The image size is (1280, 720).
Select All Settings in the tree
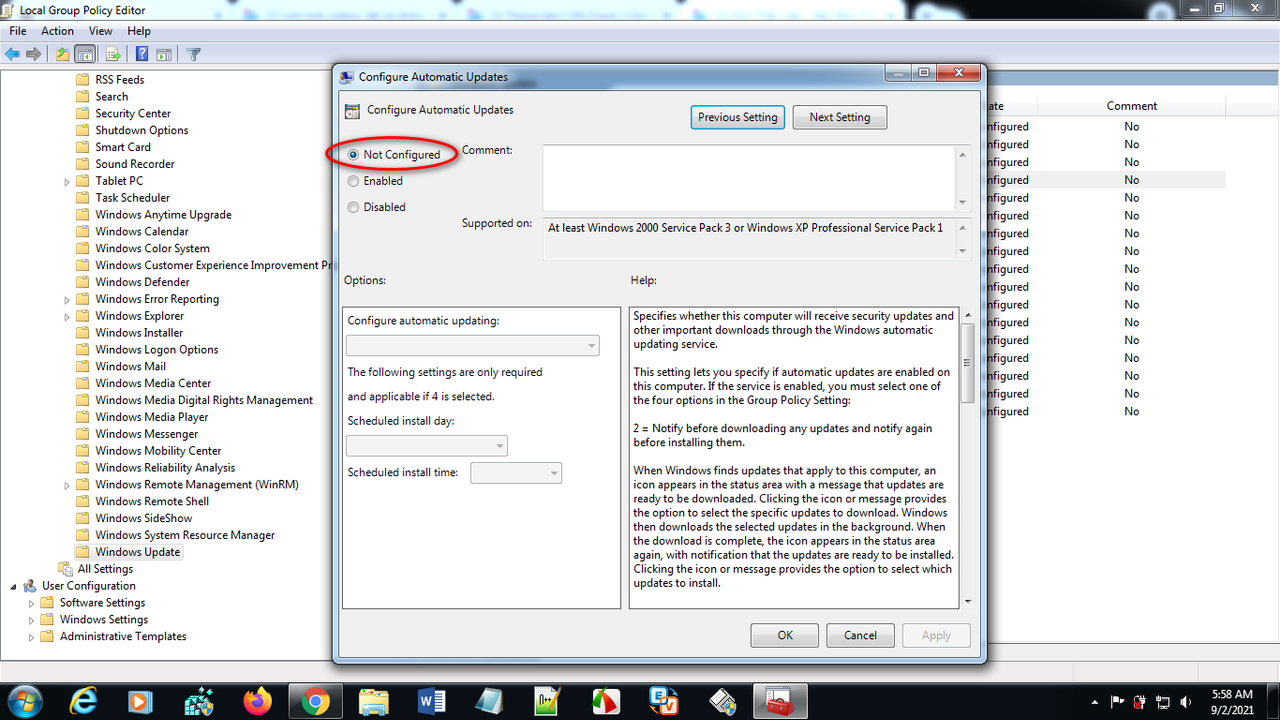pyautogui.click(x=105, y=569)
